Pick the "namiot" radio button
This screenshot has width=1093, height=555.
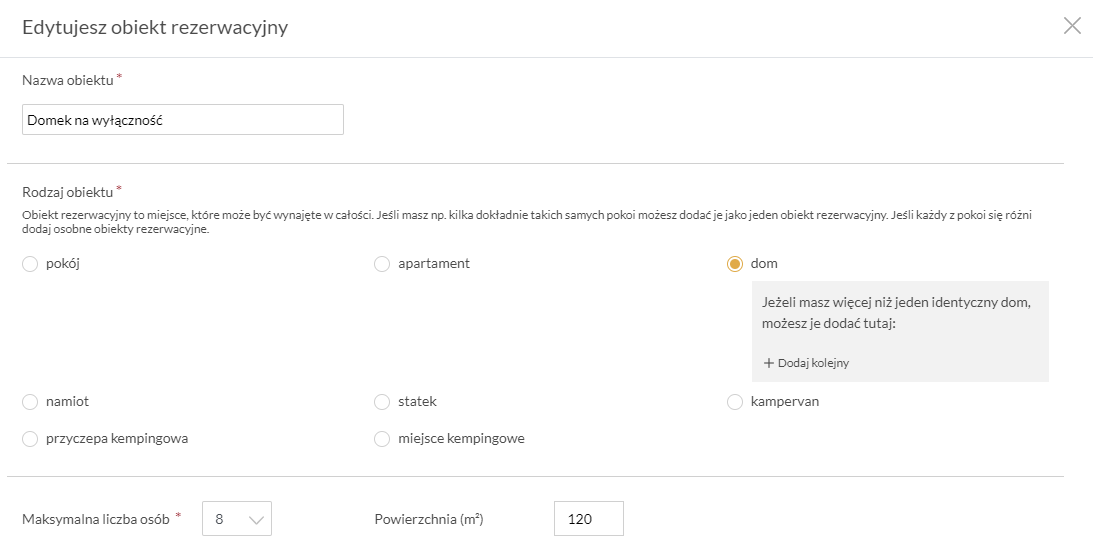(x=30, y=402)
